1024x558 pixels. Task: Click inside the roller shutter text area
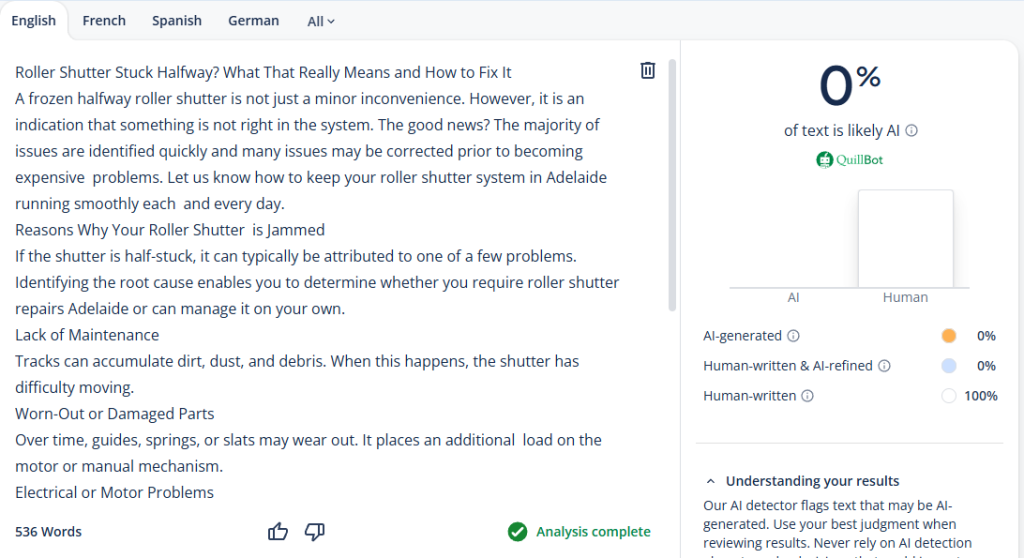tap(320, 280)
